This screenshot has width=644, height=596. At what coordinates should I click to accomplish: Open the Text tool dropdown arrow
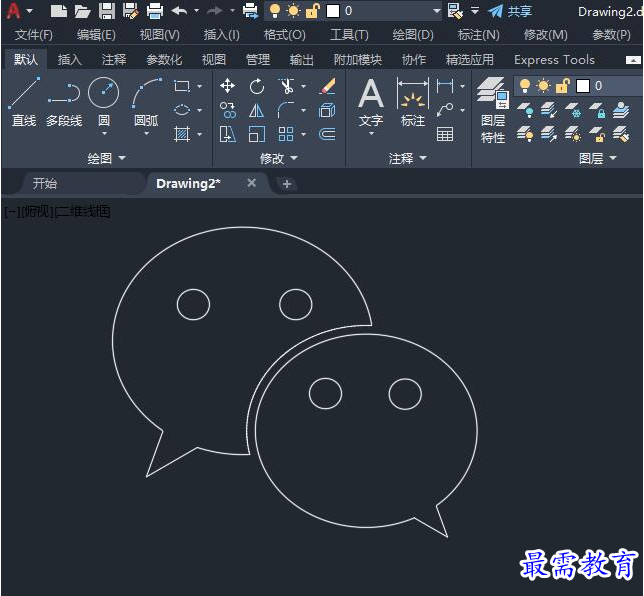tap(371, 134)
